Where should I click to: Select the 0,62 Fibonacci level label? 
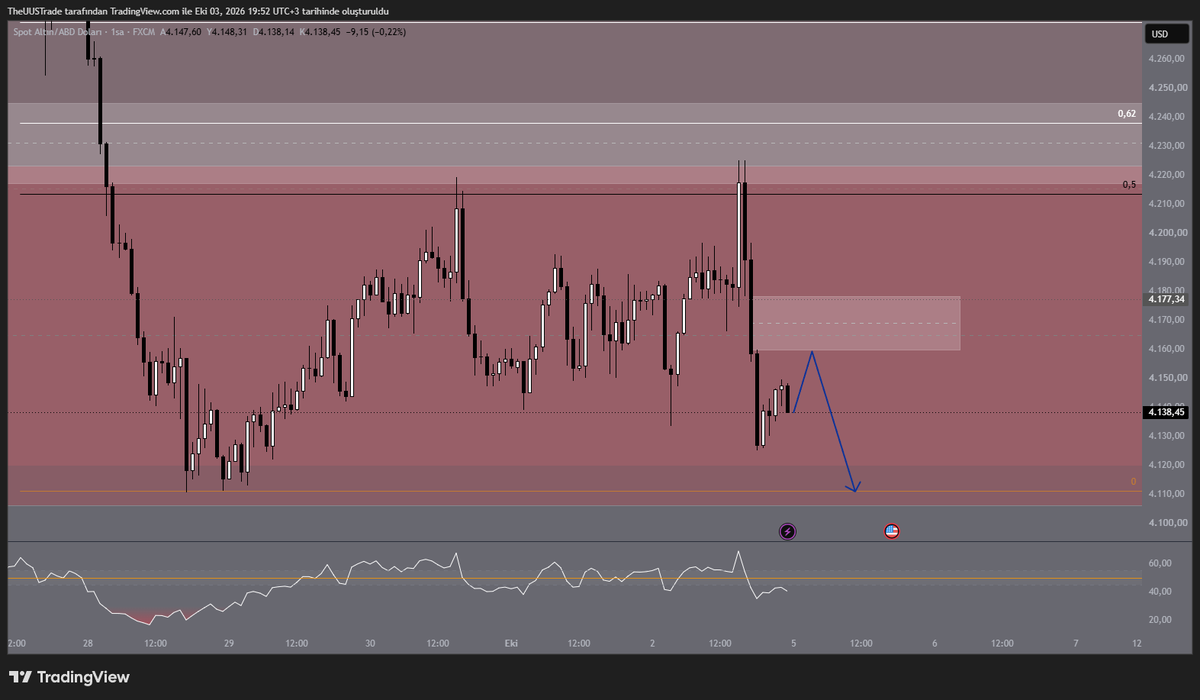[x=1126, y=114]
